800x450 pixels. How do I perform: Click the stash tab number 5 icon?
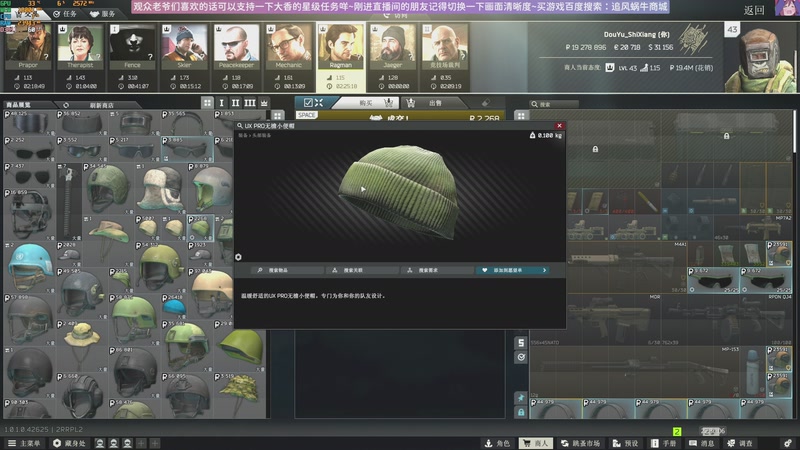pos(521,343)
